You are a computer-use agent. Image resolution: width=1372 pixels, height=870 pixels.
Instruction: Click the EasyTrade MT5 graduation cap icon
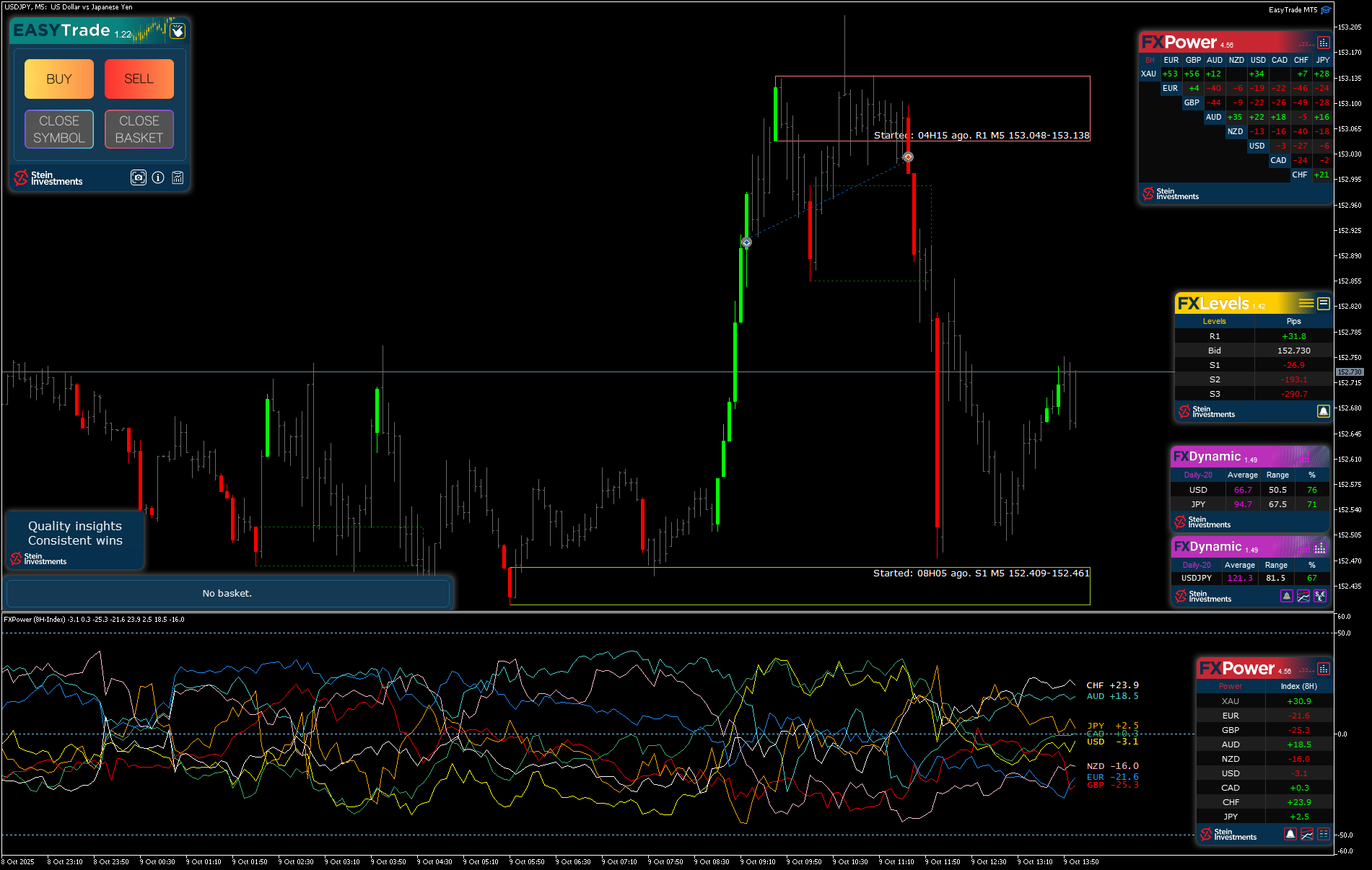pos(1326,10)
